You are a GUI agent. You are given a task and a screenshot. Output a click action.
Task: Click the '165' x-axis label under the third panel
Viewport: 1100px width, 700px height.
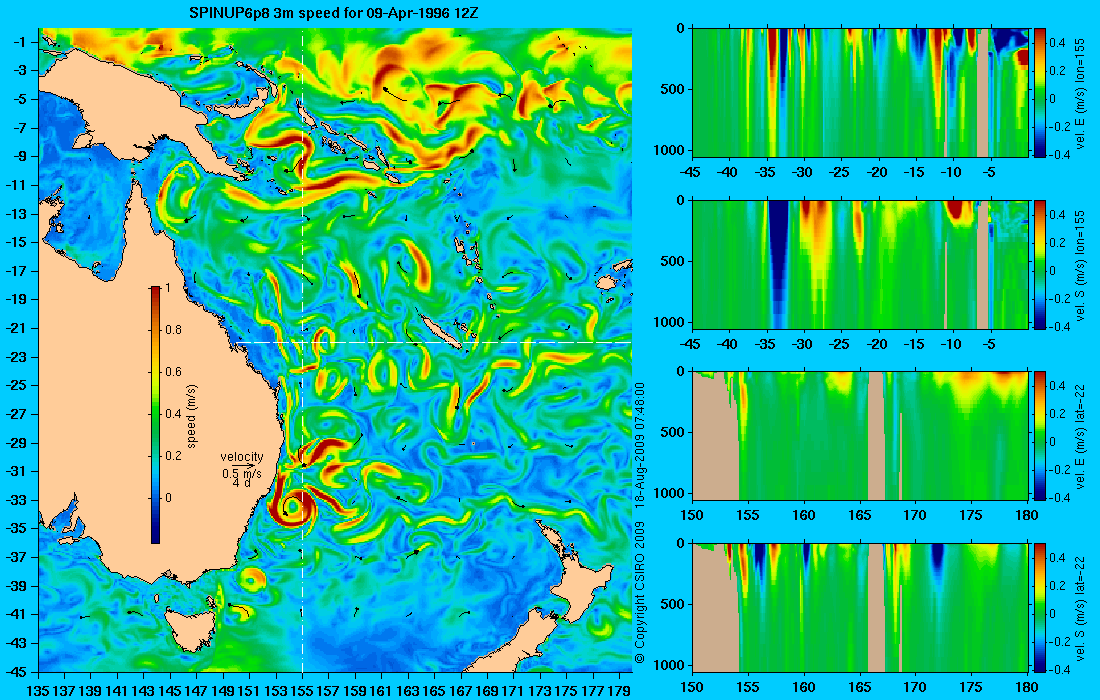coord(860,516)
